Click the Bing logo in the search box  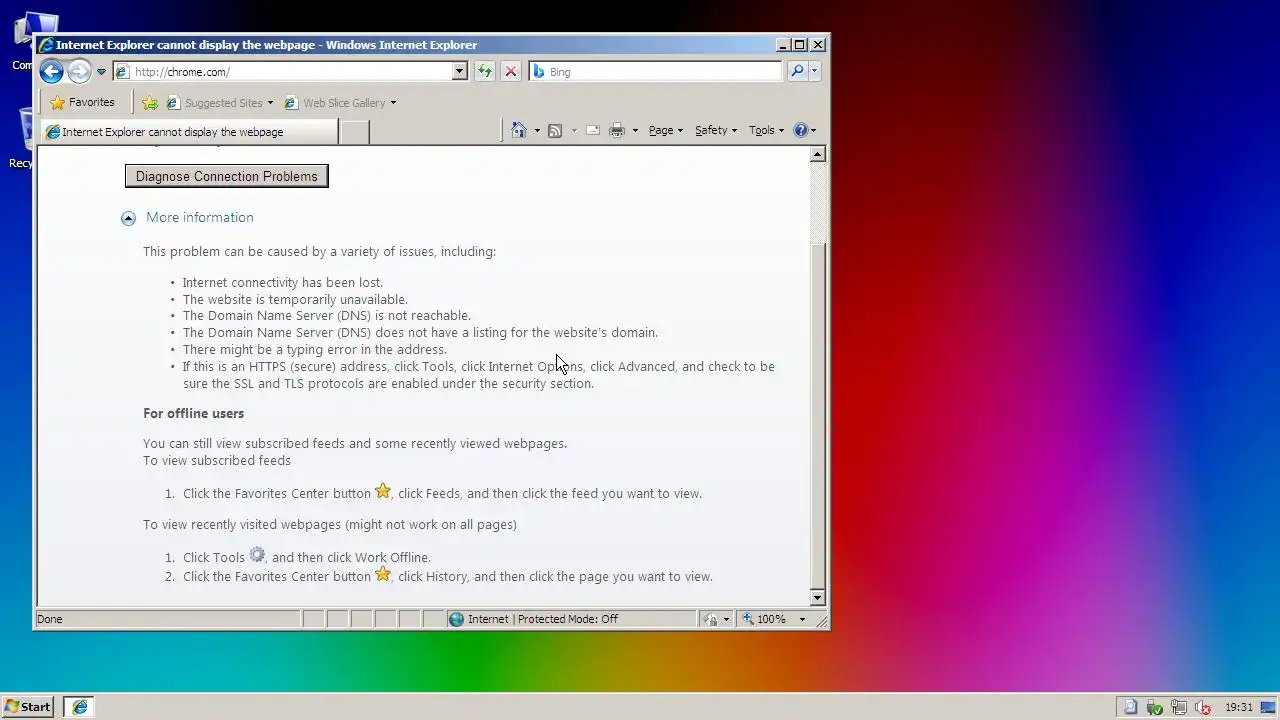tap(538, 72)
